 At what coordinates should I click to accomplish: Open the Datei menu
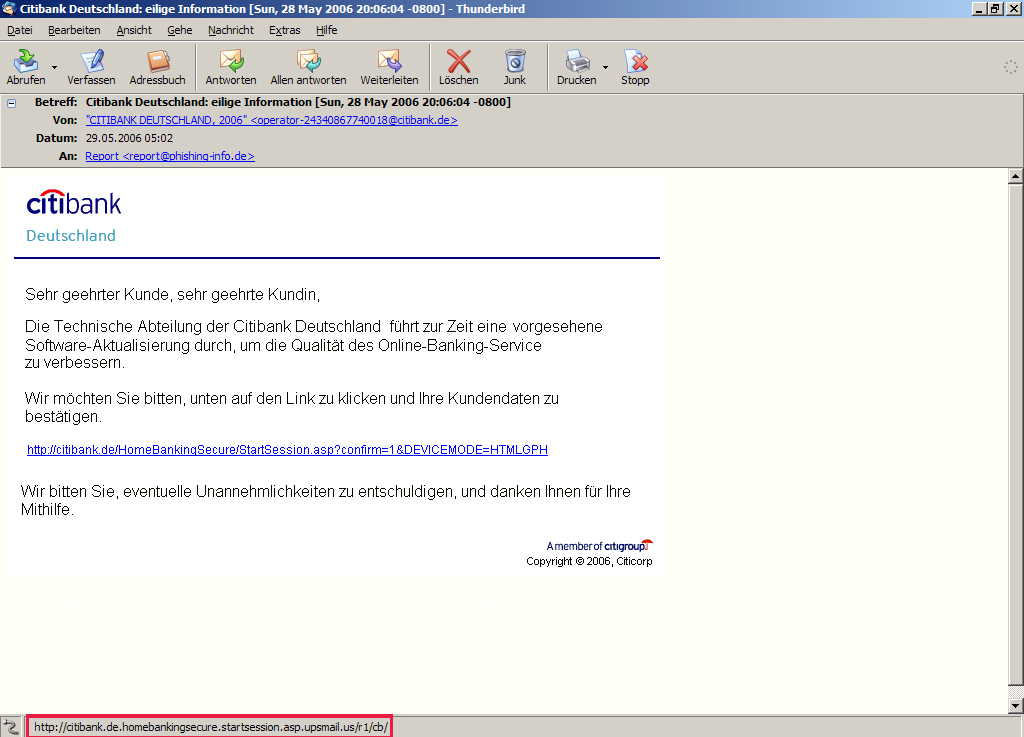pyautogui.click(x=20, y=30)
